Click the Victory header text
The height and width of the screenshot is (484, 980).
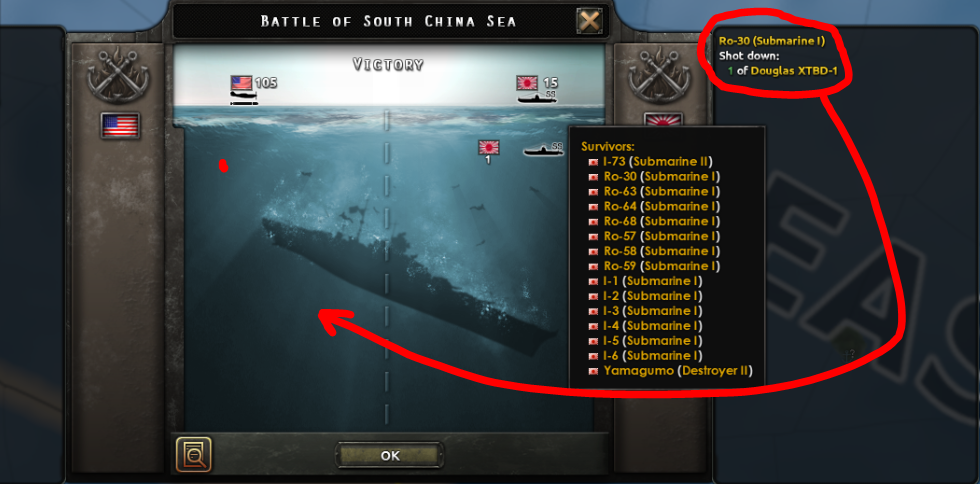[388, 64]
